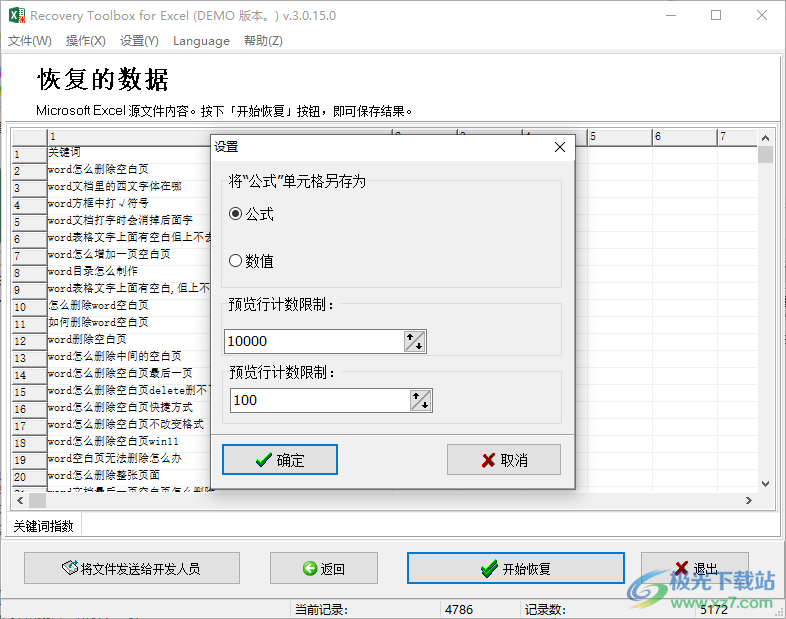This screenshot has height=619, width=786.
Task: Select row header 10
Action: 29,307
